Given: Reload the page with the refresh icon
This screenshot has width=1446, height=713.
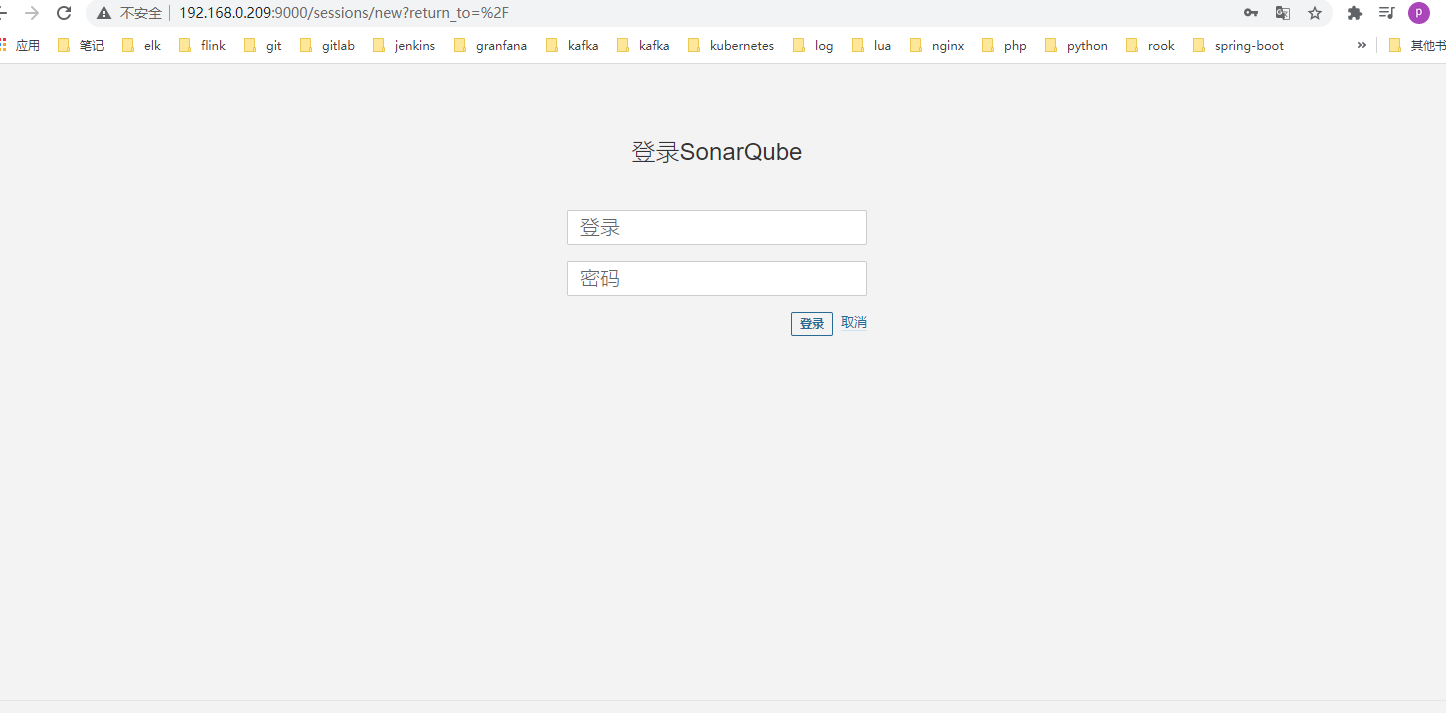Looking at the screenshot, I should [64, 13].
